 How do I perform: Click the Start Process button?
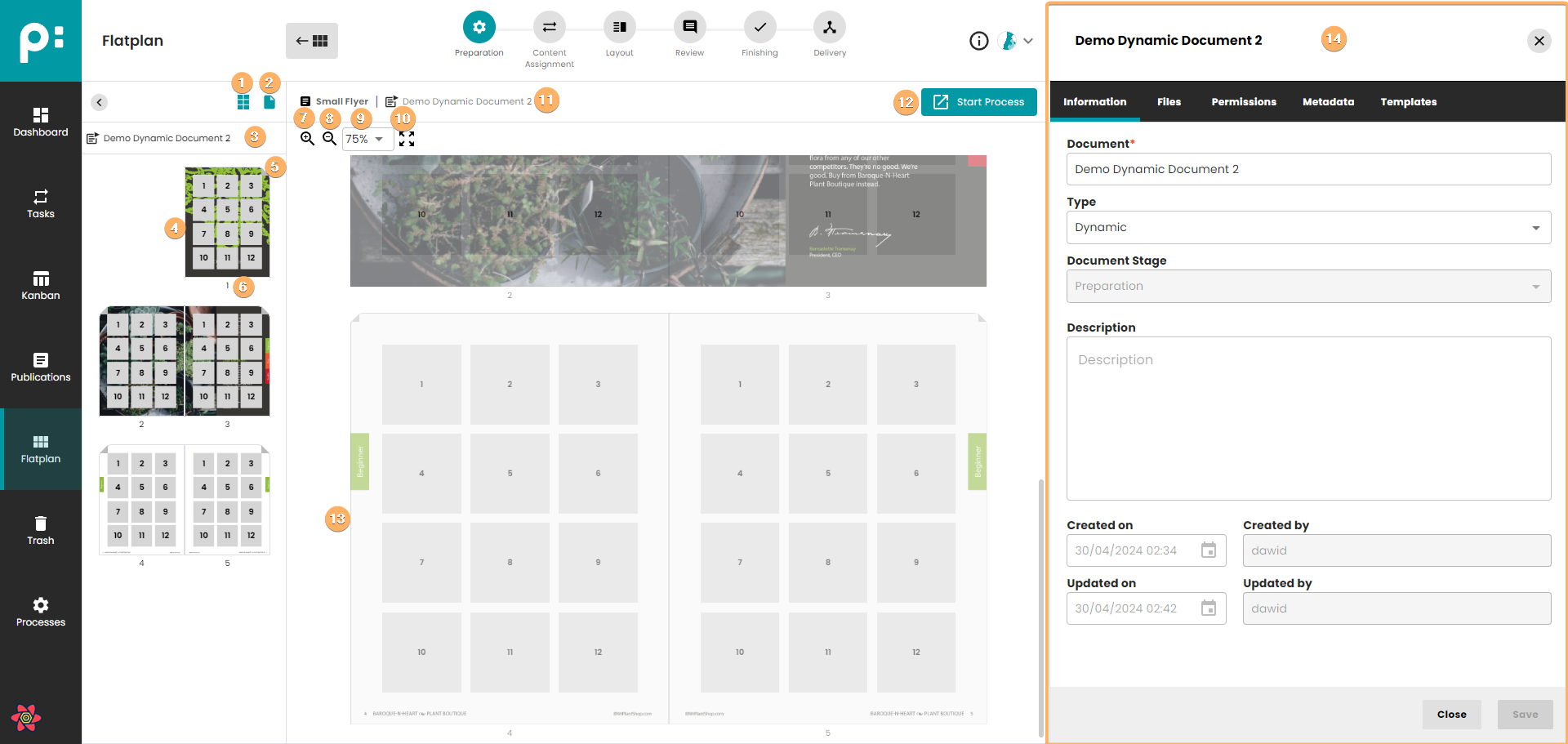click(978, 102)
